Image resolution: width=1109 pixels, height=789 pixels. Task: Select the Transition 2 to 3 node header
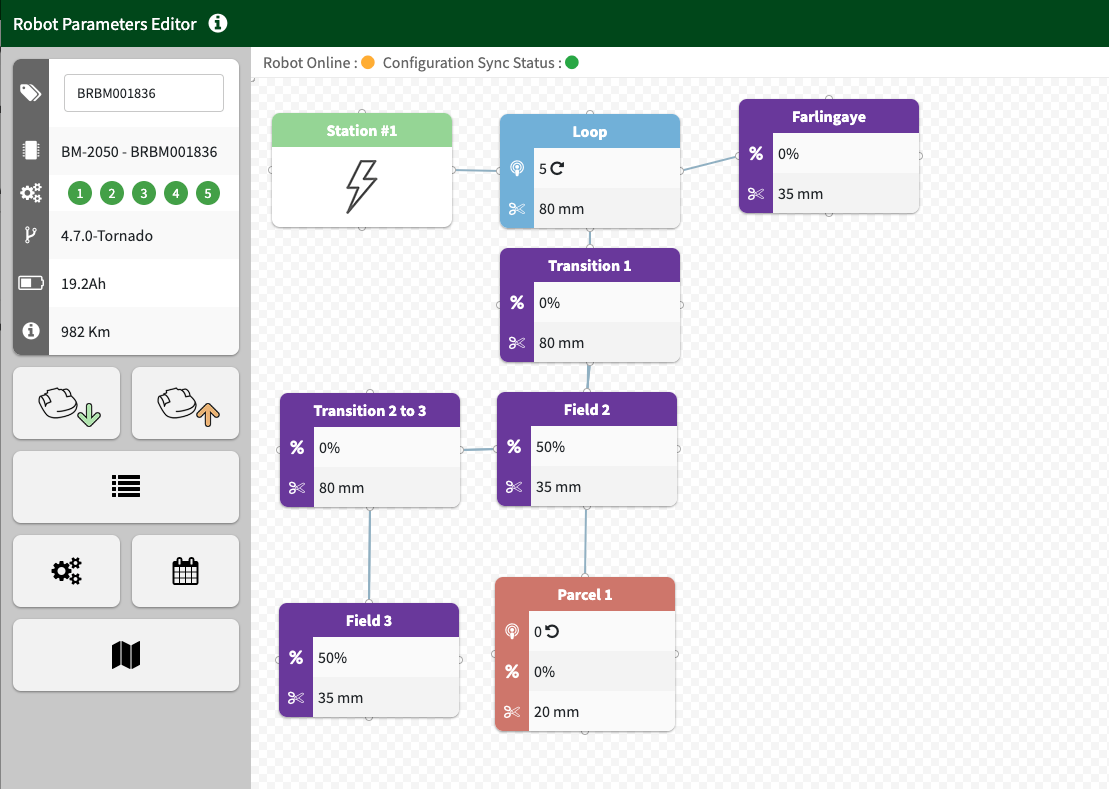(369, 411)
